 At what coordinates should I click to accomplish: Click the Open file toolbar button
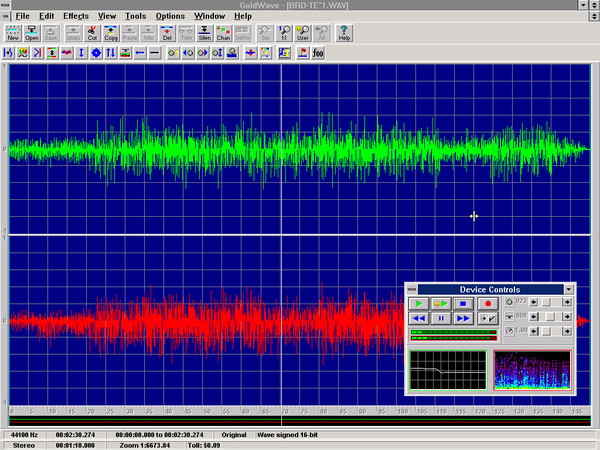pyautogui.click(x=31, y=33)
